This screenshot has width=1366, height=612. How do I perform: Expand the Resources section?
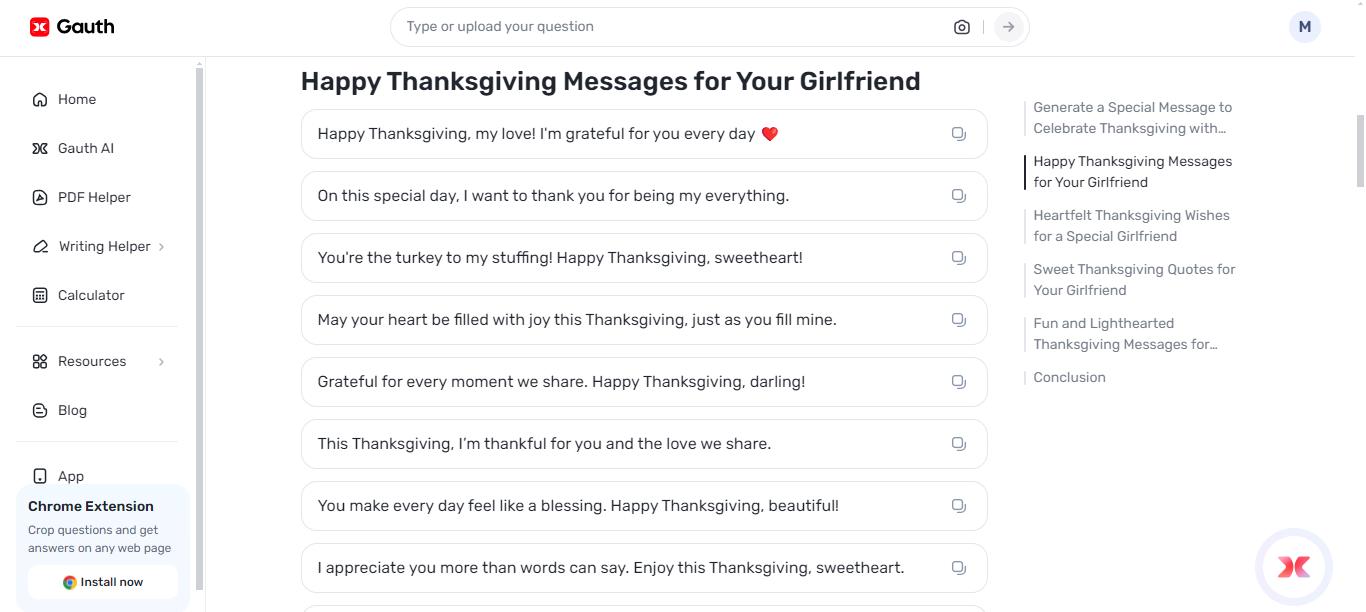[x=92, y=361]
